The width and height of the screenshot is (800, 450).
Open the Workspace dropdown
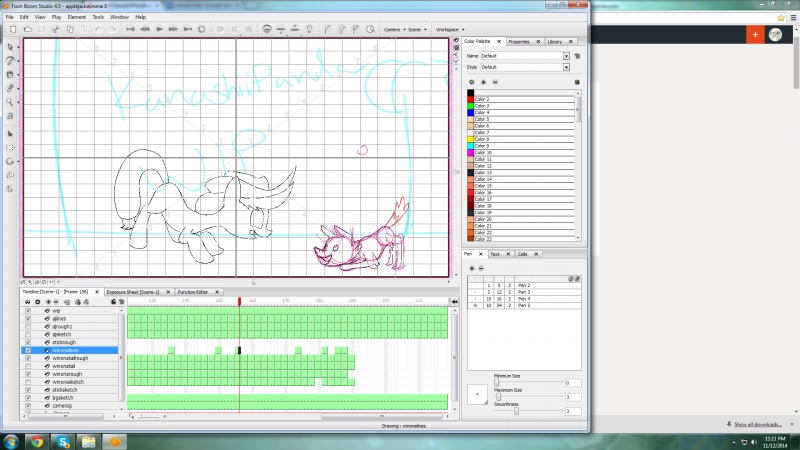point(450,30)
